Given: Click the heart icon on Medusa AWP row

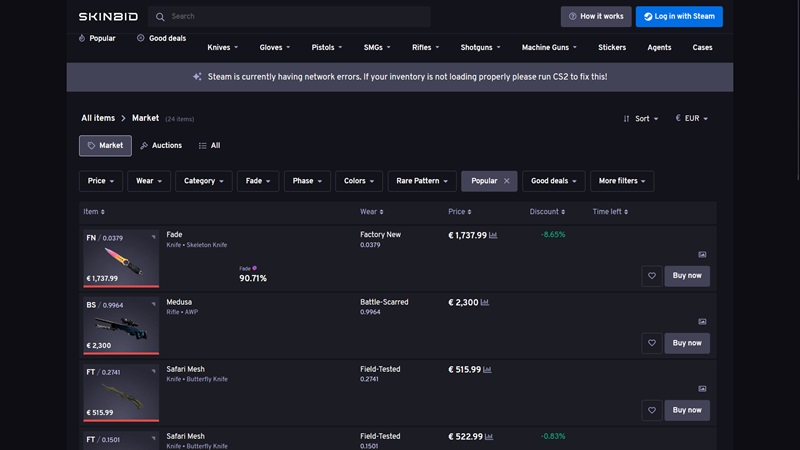Looking at the screenshot, I should [x=652, y=343].
